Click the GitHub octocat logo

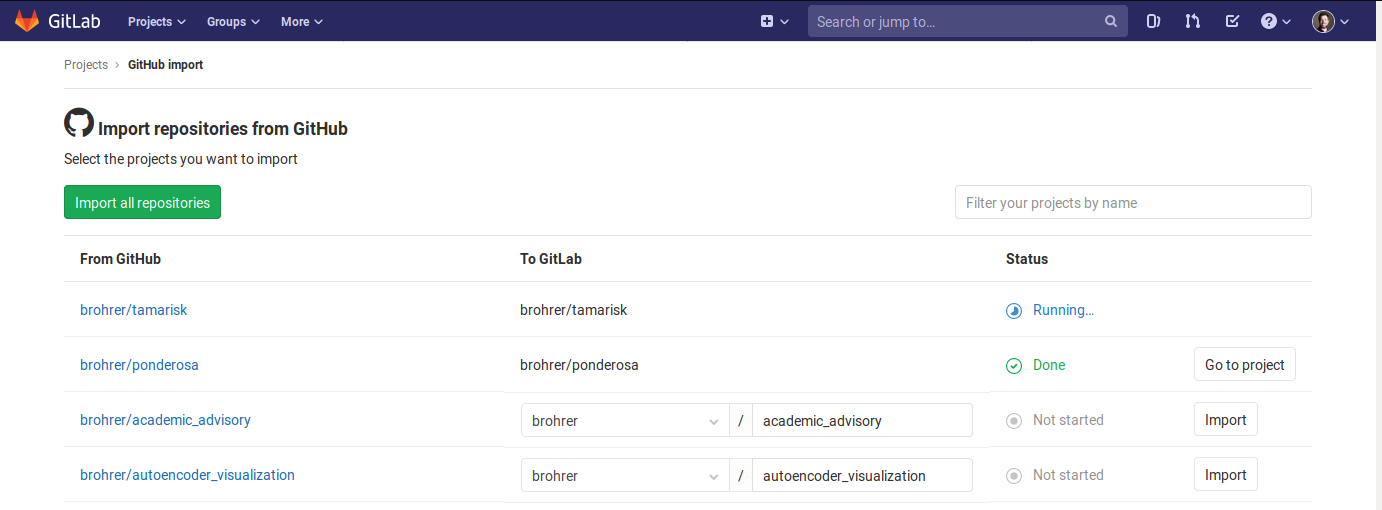point(79,123)
